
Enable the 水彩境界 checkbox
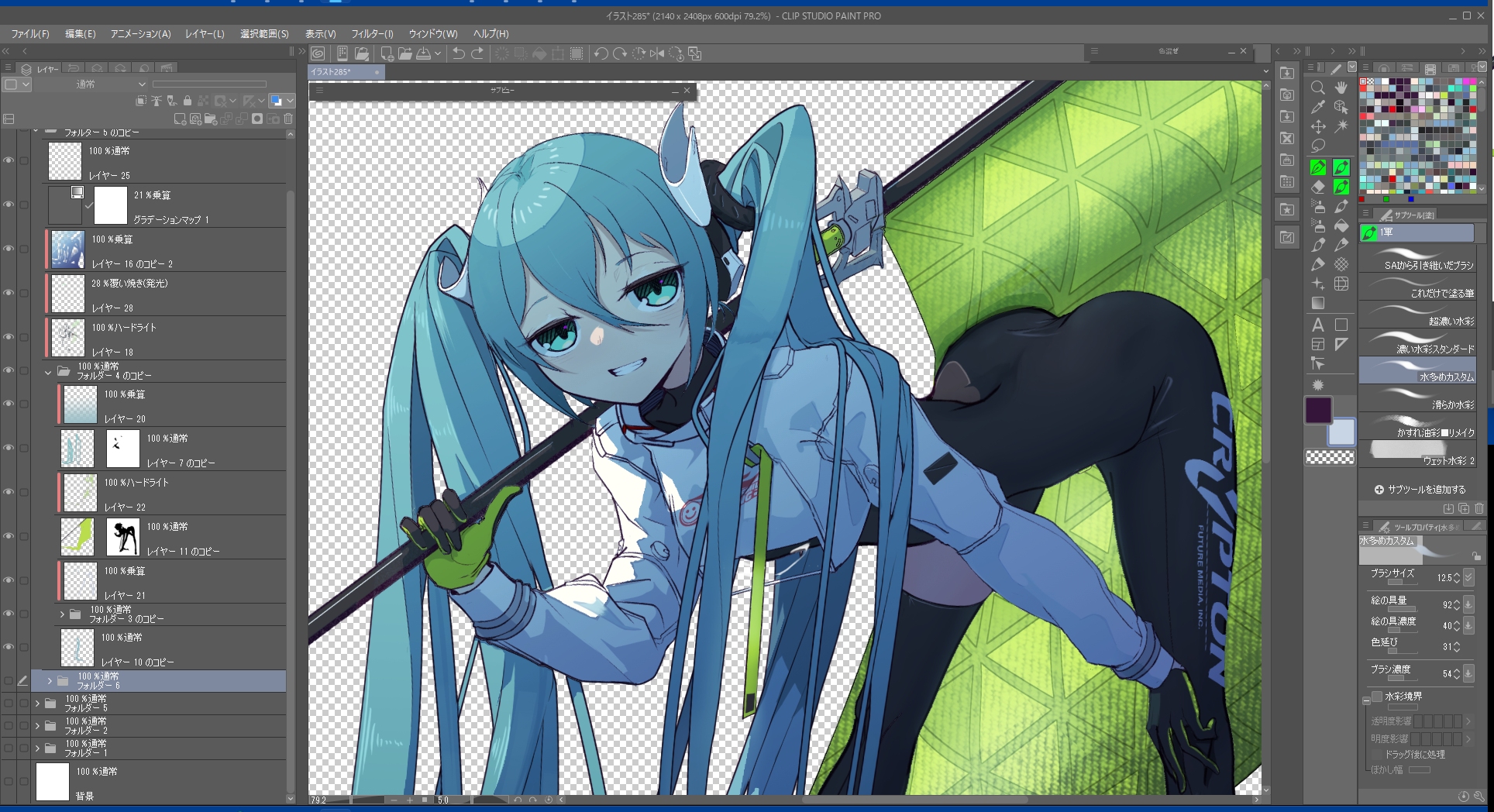tap(1377, 697)
